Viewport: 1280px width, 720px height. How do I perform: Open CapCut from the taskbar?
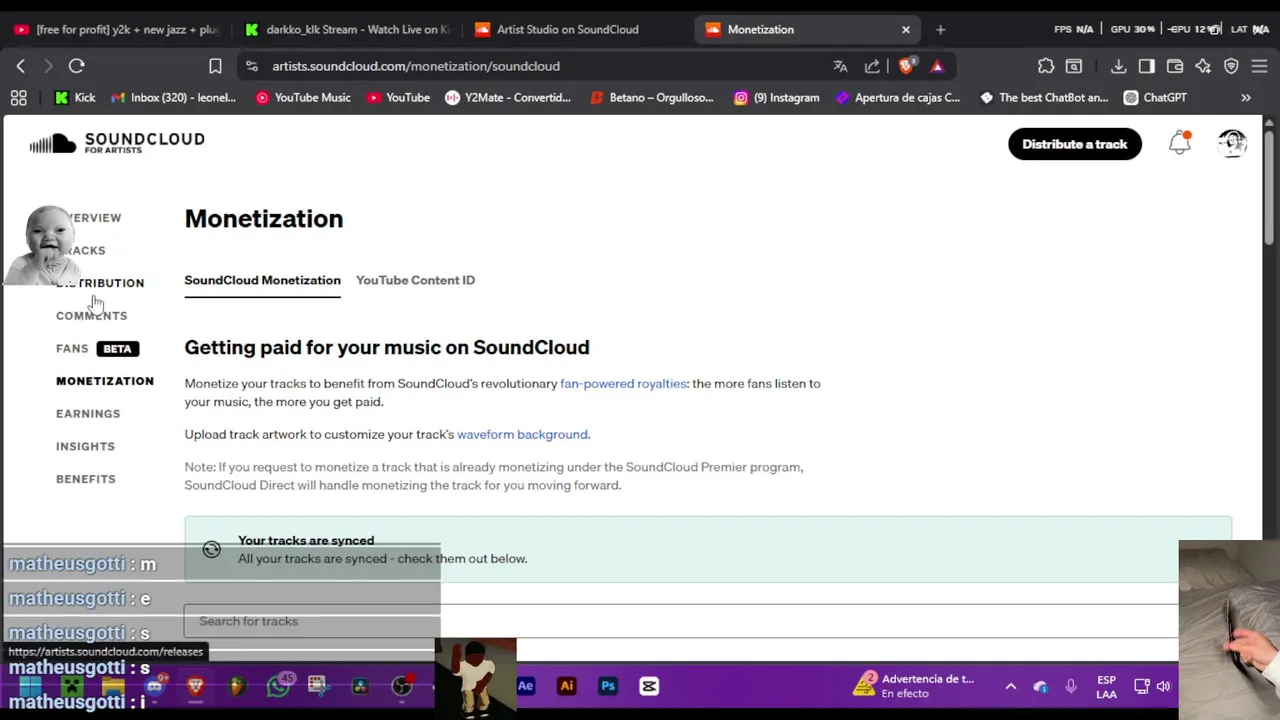point(649,686)
